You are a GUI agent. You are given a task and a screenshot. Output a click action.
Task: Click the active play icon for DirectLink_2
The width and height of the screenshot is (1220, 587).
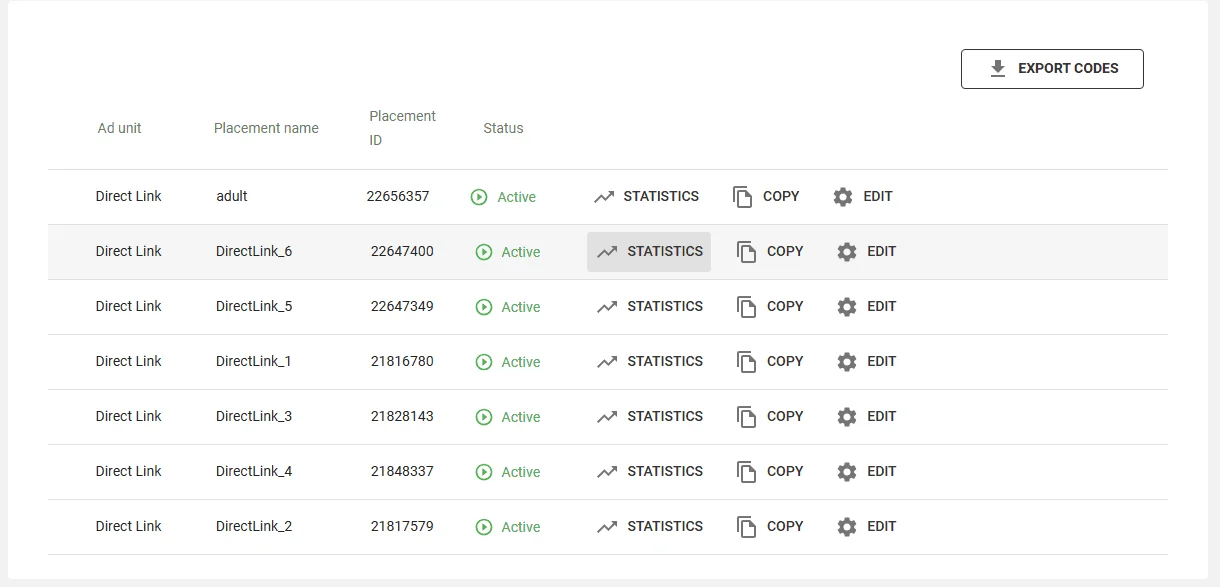(484, 527)
